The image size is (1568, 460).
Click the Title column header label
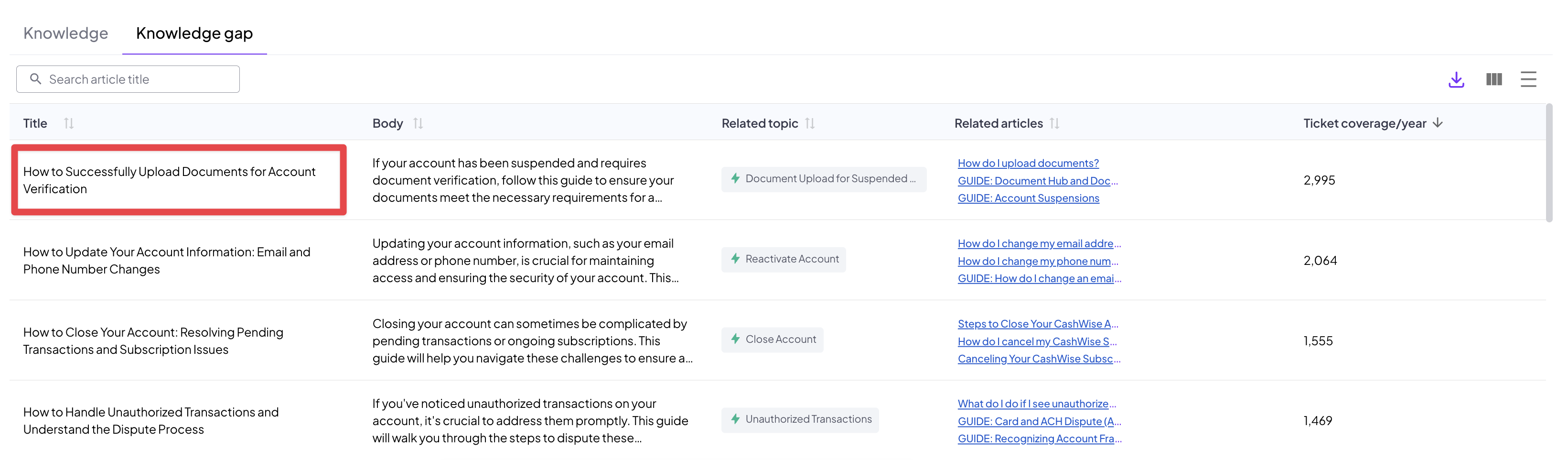pos(35,123)
